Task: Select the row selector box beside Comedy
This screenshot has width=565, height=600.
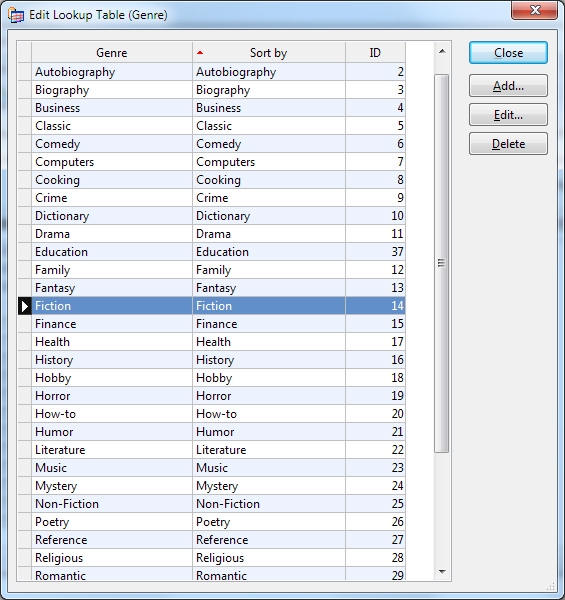Action: pos(25,144)
